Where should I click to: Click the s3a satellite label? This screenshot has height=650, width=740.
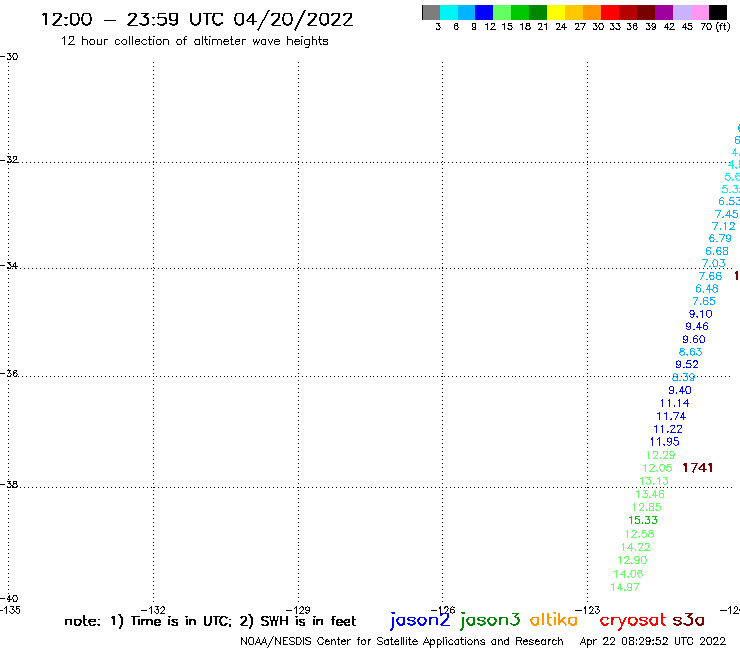coord(688,620)
